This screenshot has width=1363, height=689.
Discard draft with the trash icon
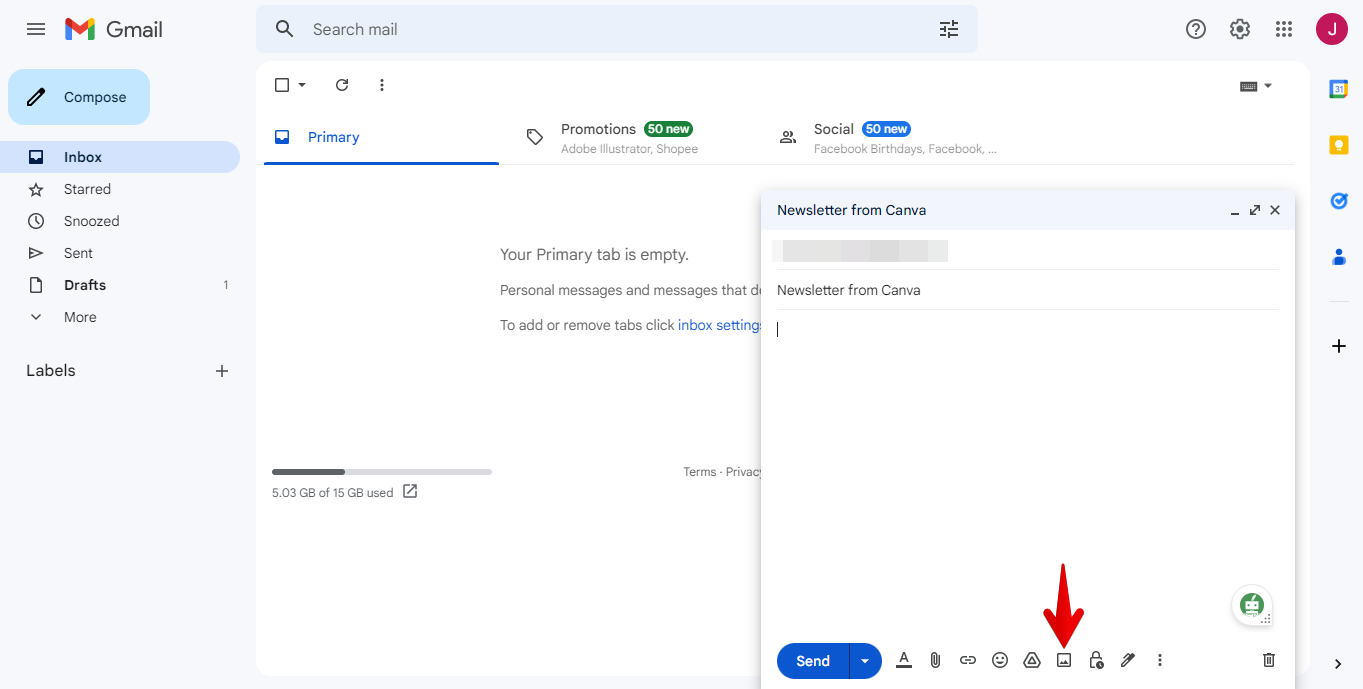pos(1269,660)
